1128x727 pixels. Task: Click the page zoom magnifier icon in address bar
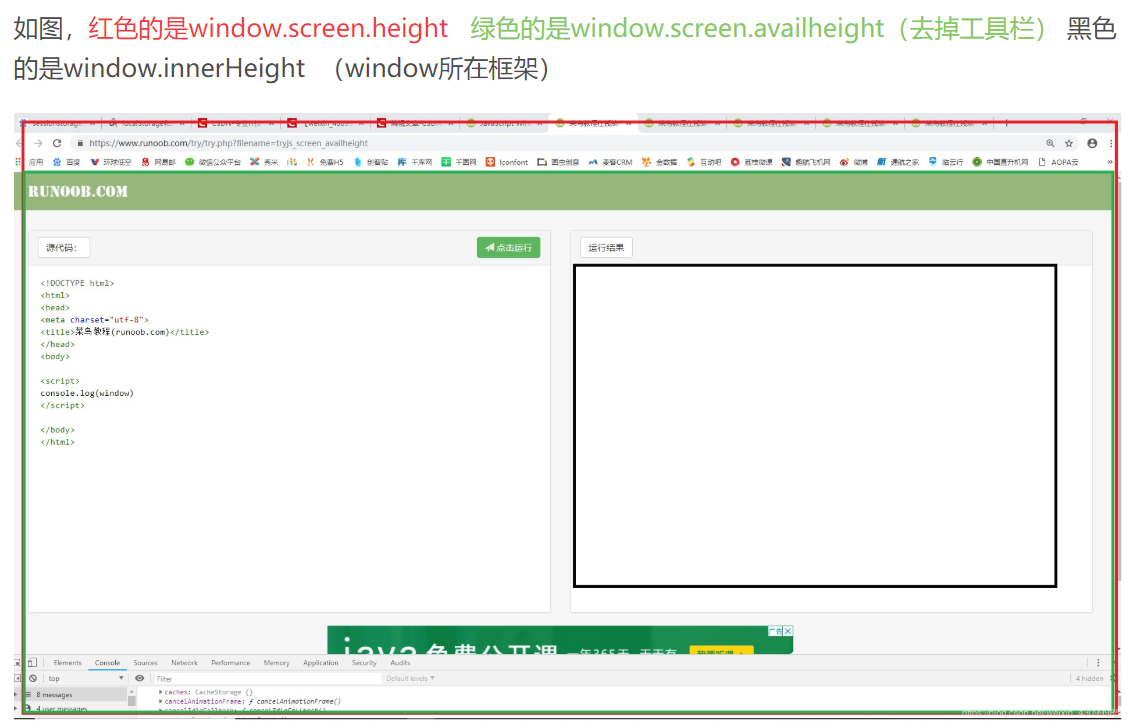[1049, 143]
